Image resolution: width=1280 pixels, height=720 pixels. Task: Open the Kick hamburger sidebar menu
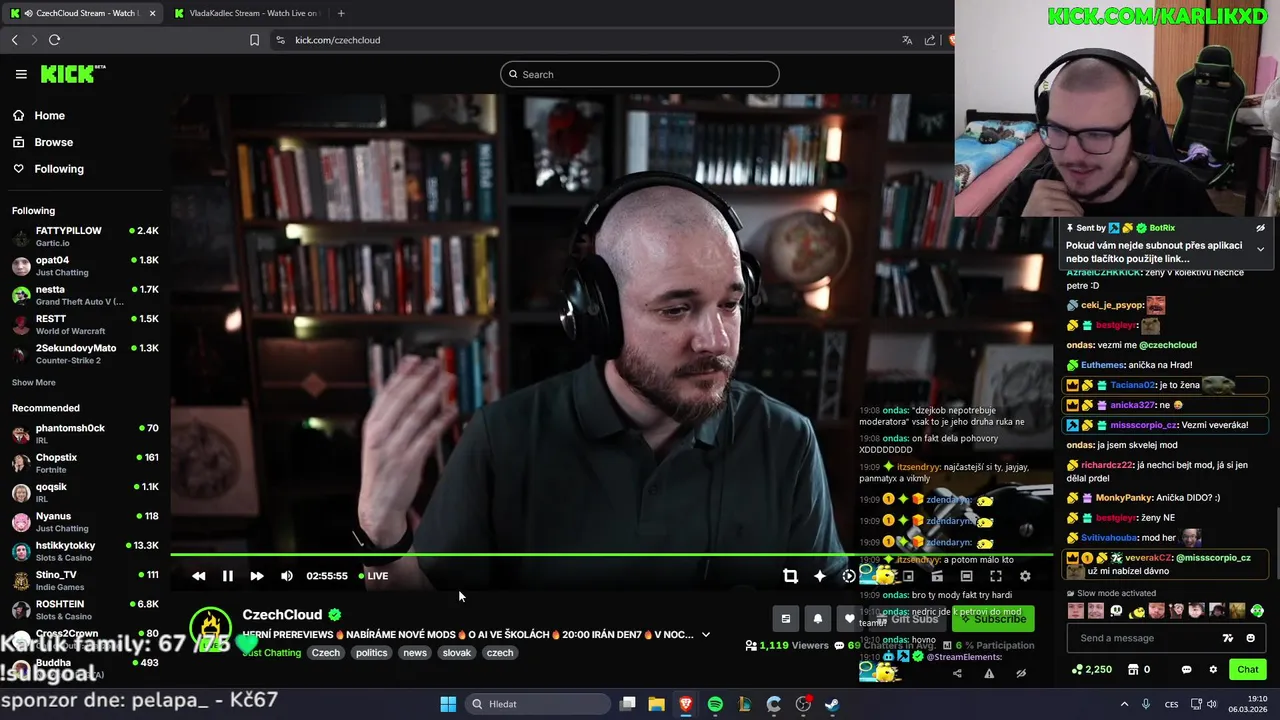click(21, 74)
